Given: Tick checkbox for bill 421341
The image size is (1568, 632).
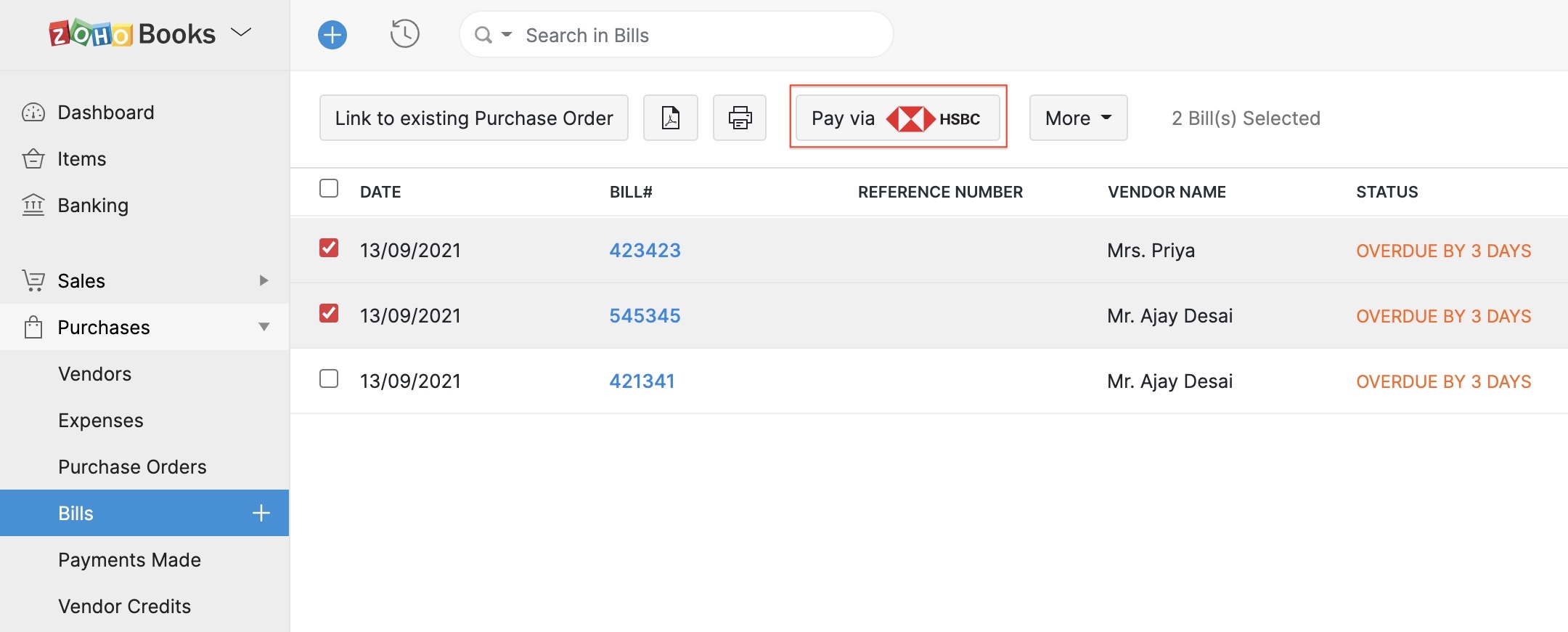Looking at the screenshot, I should coord(329,379).
